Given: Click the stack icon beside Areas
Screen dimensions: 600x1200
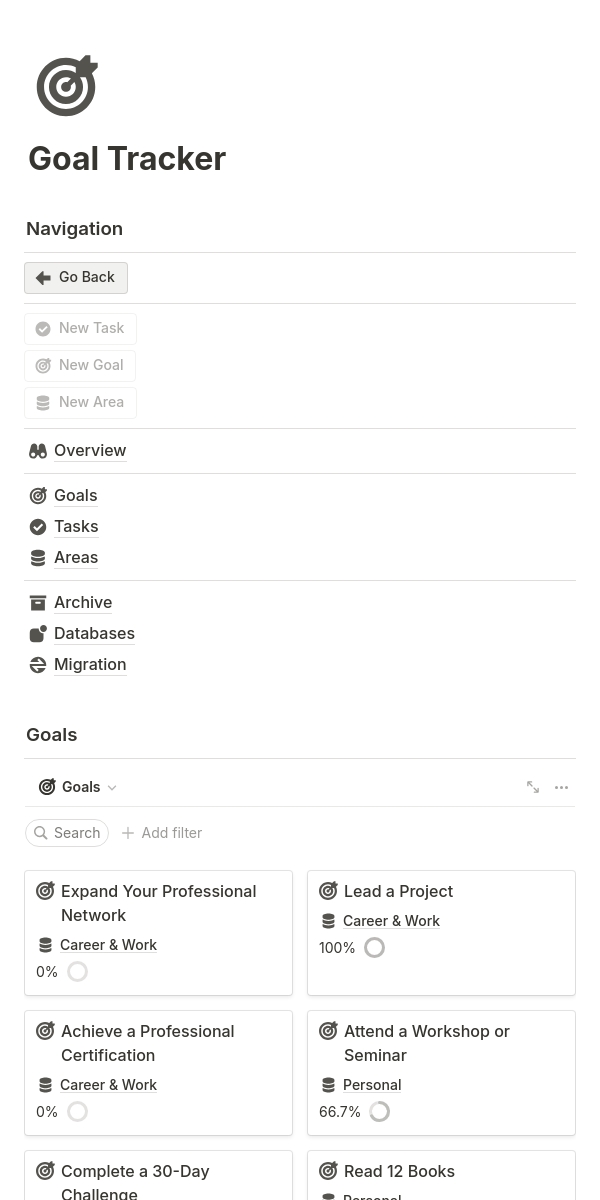Looking at the screenshot, I should [38, 558].
